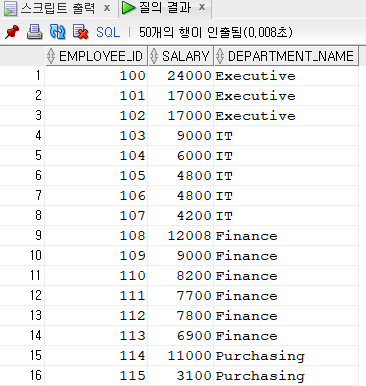This screenshot has height=386, width=366.
Task: Select Executive cell for employee 102
Action: coord(286,116)
